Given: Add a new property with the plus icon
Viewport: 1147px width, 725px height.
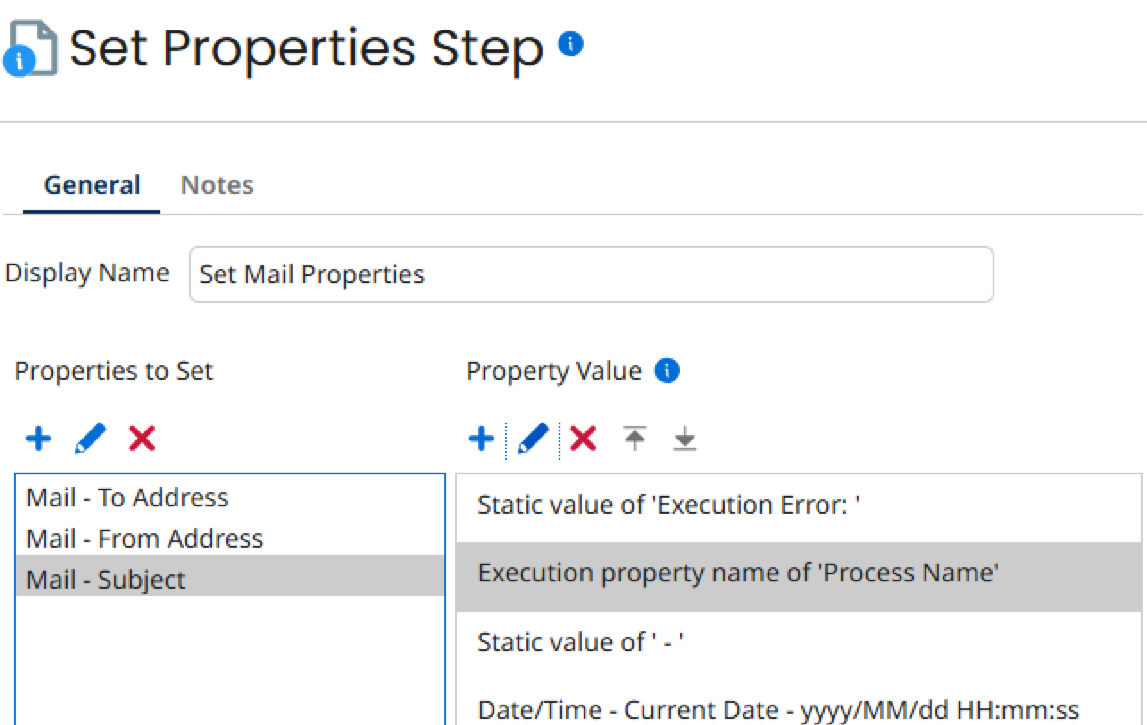Looking at the screenshot, I should (38, 437).
